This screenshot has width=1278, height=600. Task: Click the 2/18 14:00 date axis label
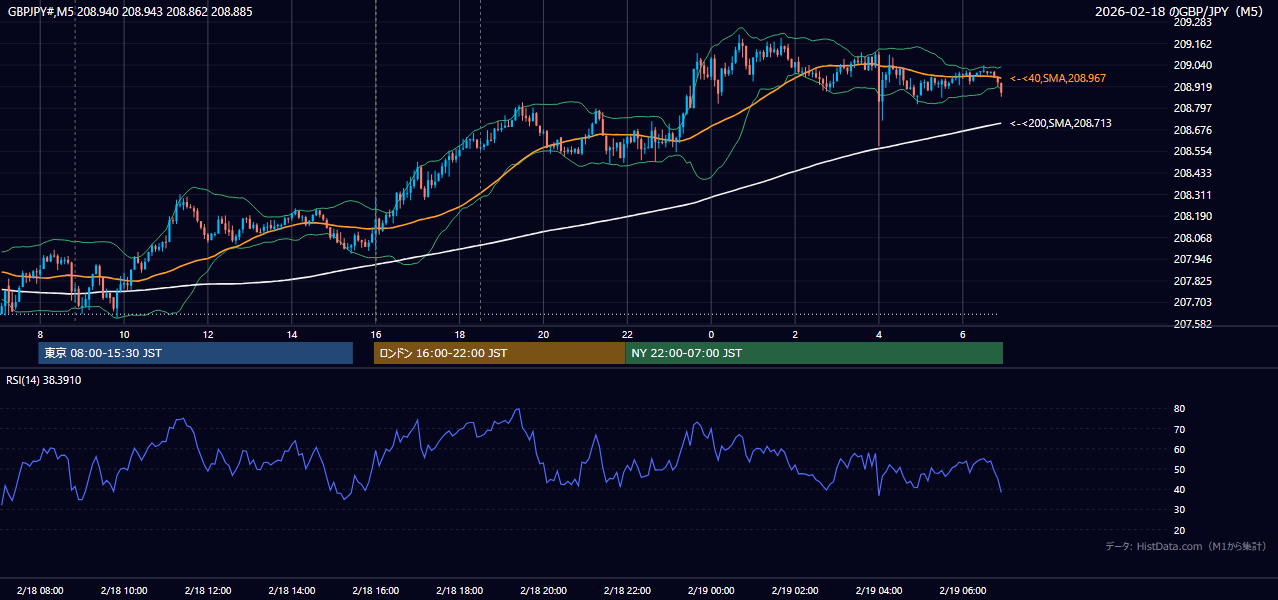292,590
